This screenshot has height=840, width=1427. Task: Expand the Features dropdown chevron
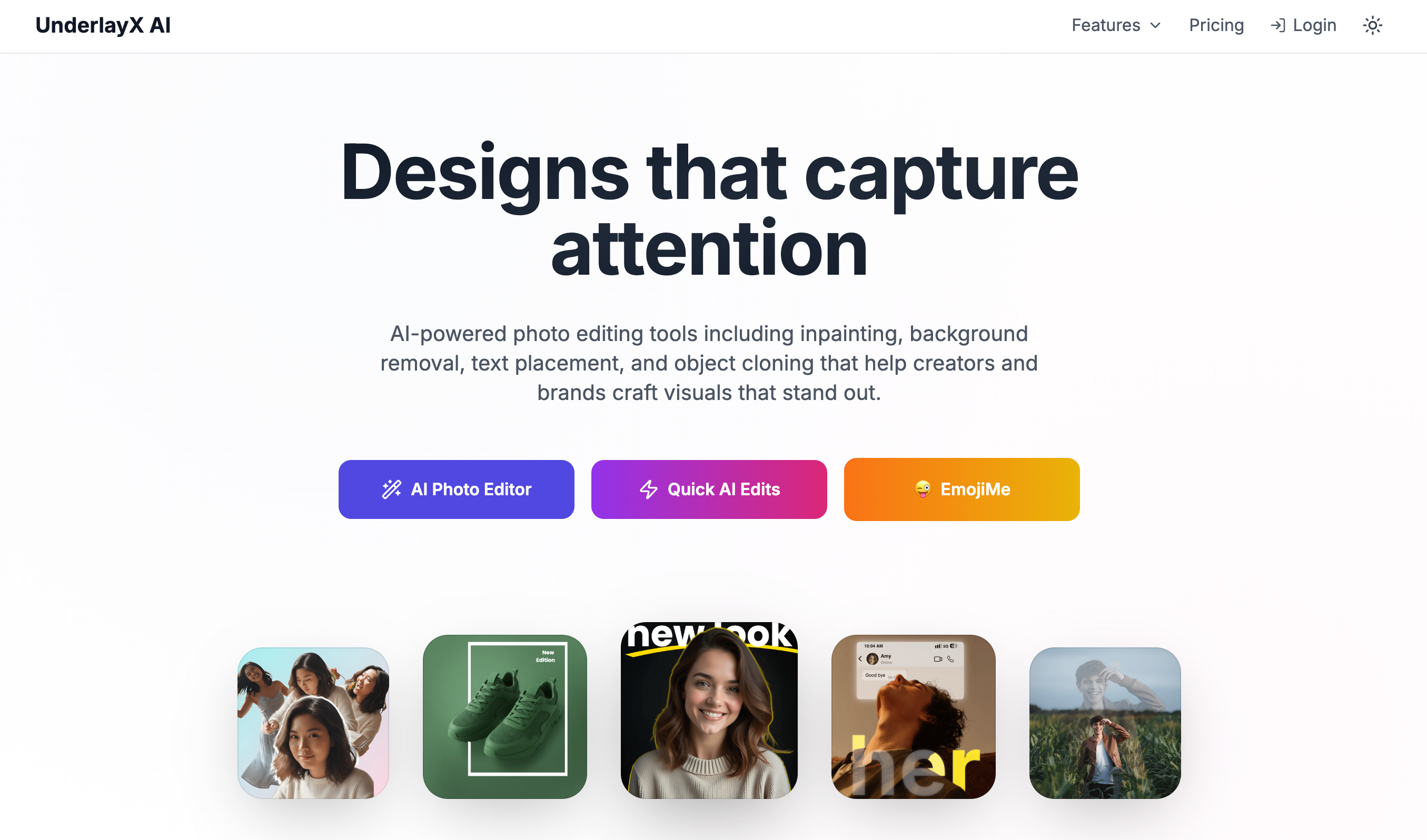click(1155, 25)
